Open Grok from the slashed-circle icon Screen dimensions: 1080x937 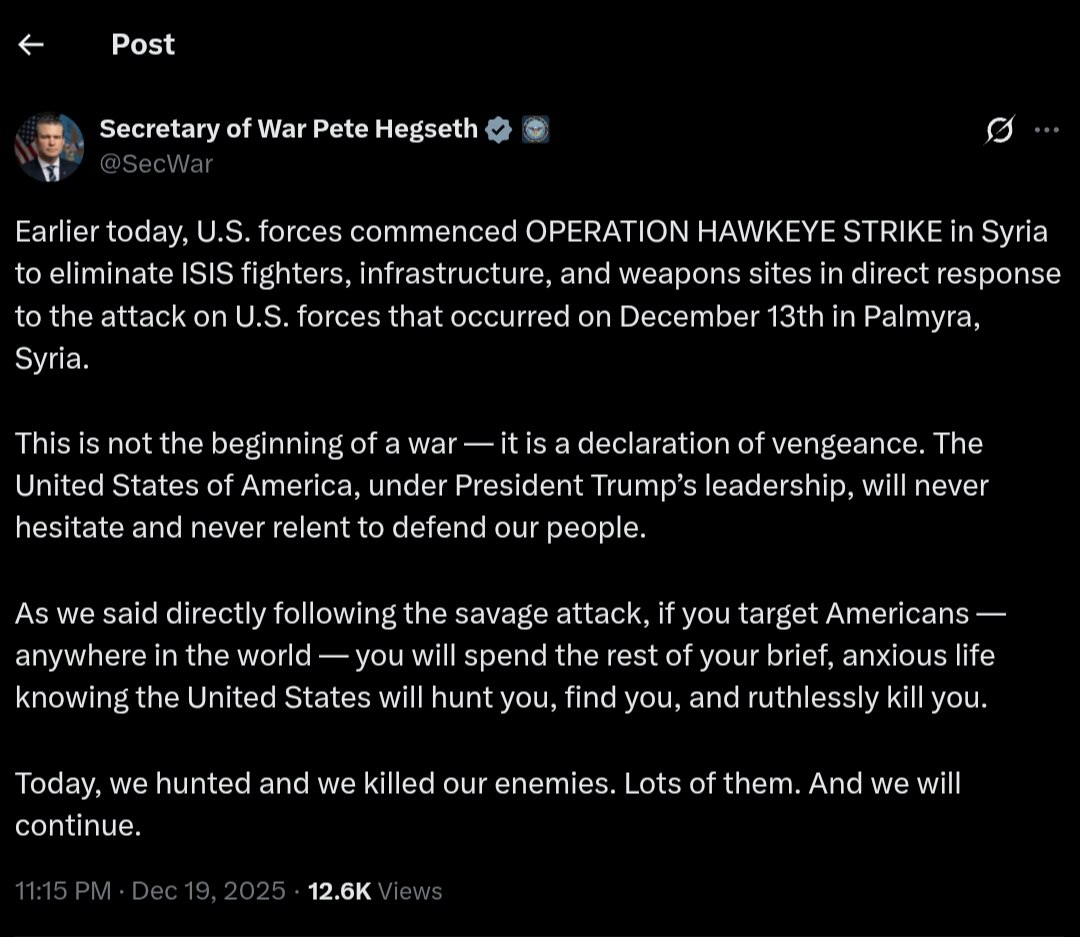point(999,130)
